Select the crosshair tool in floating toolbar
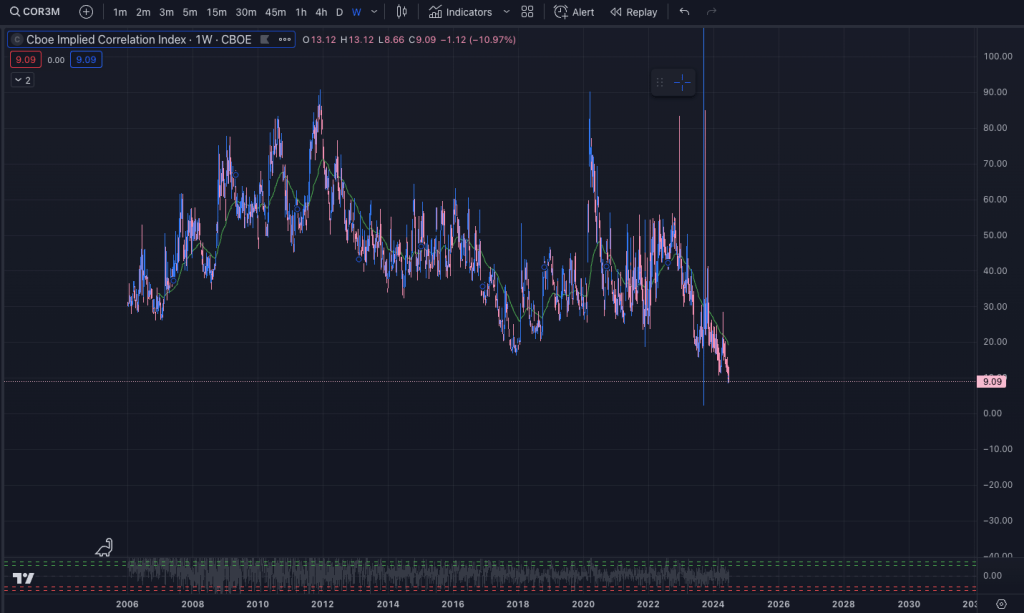The width and height of the screenshot is (1024, 613). tap(682, 83)
